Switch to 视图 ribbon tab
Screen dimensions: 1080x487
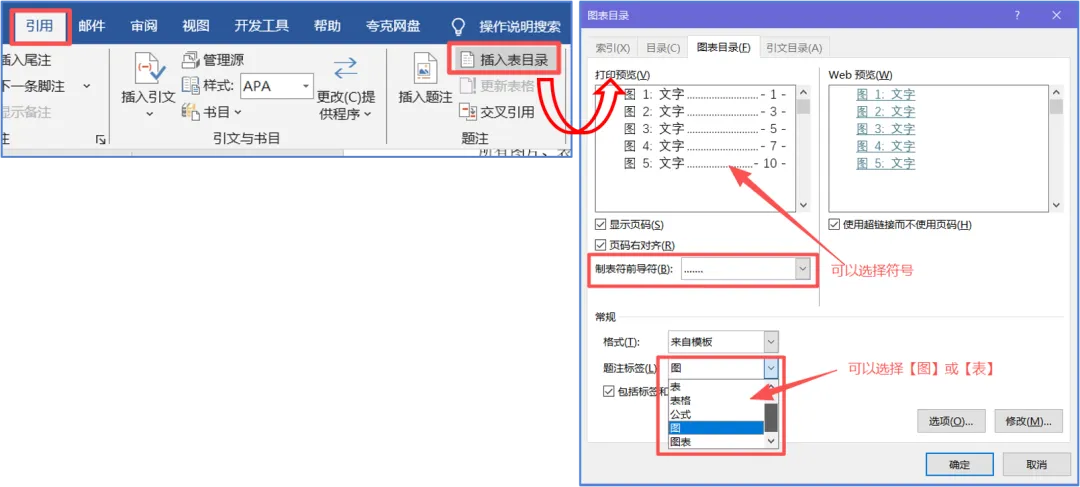(x=196, y=26)
